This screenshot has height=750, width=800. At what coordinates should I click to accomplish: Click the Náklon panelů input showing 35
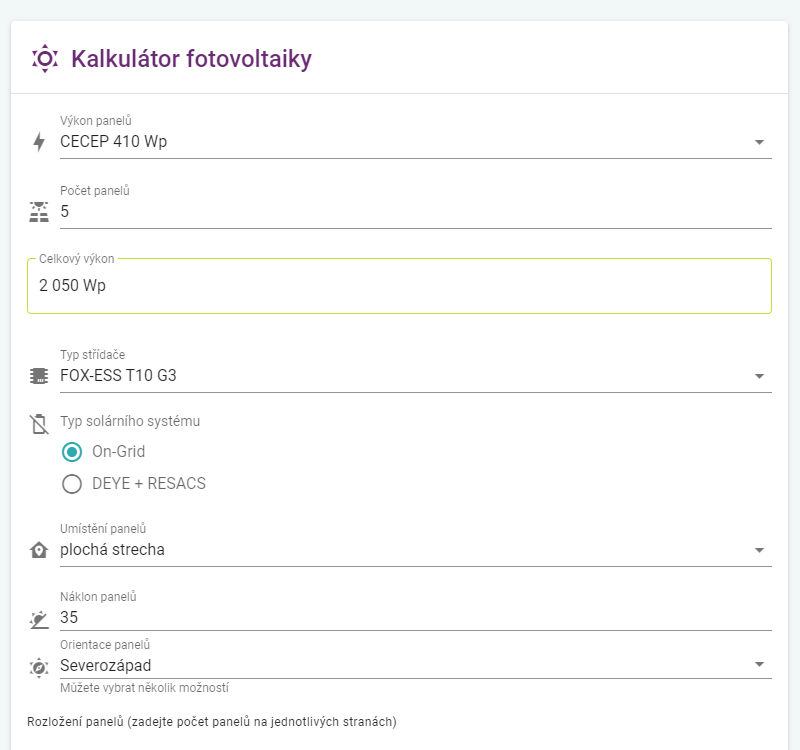tap(400, 618)
